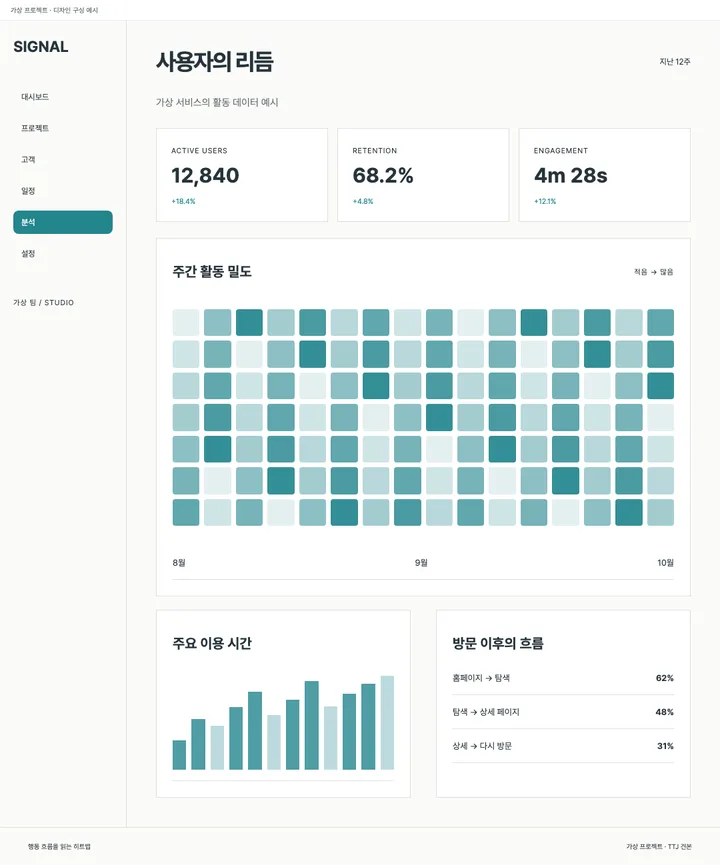Click the value 68.2%
Screen dimensions: 720x865
pyautogui.click(x=383, y=176)
